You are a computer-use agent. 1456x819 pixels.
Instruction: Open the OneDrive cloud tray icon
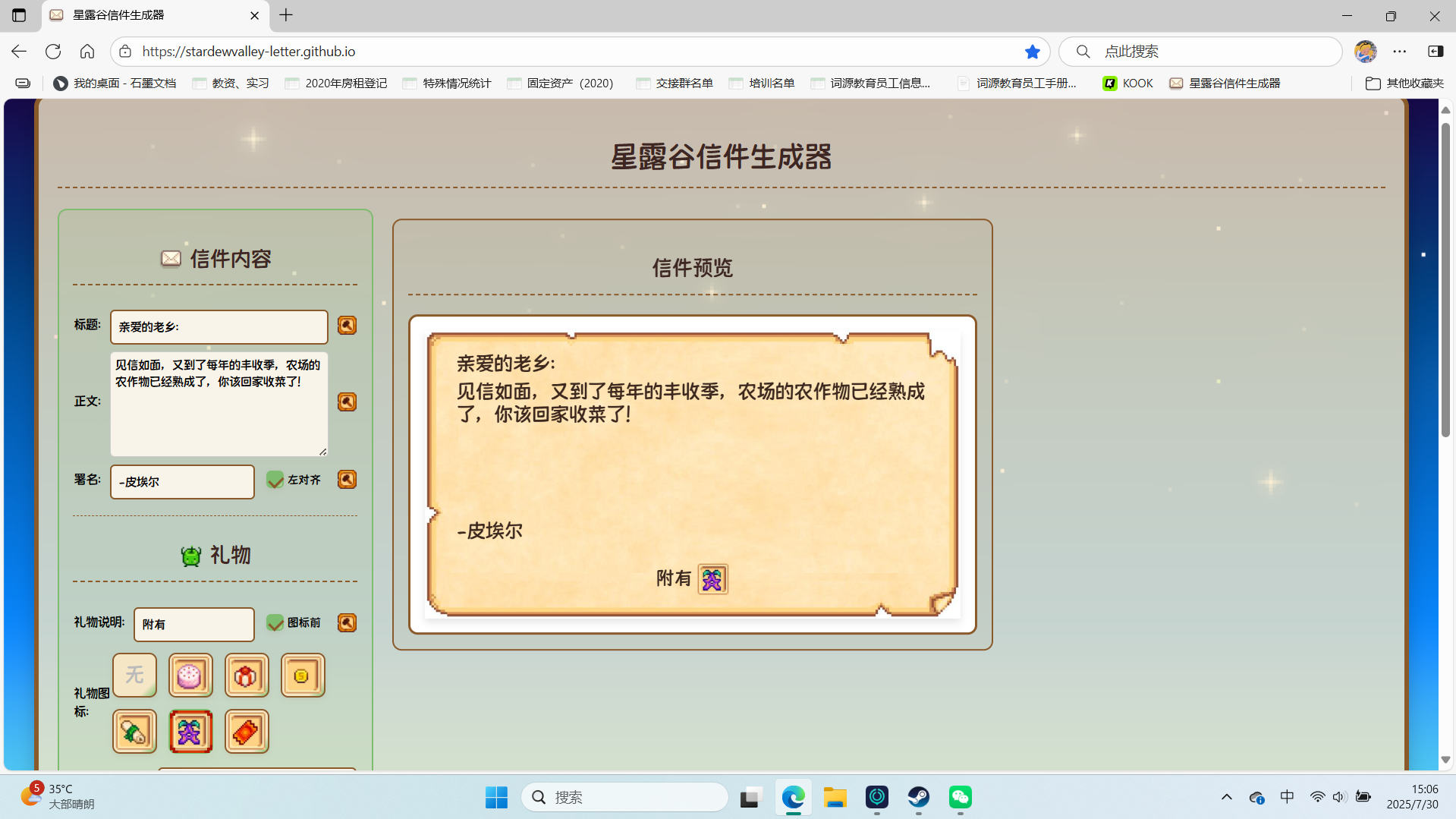(1257, 797)
